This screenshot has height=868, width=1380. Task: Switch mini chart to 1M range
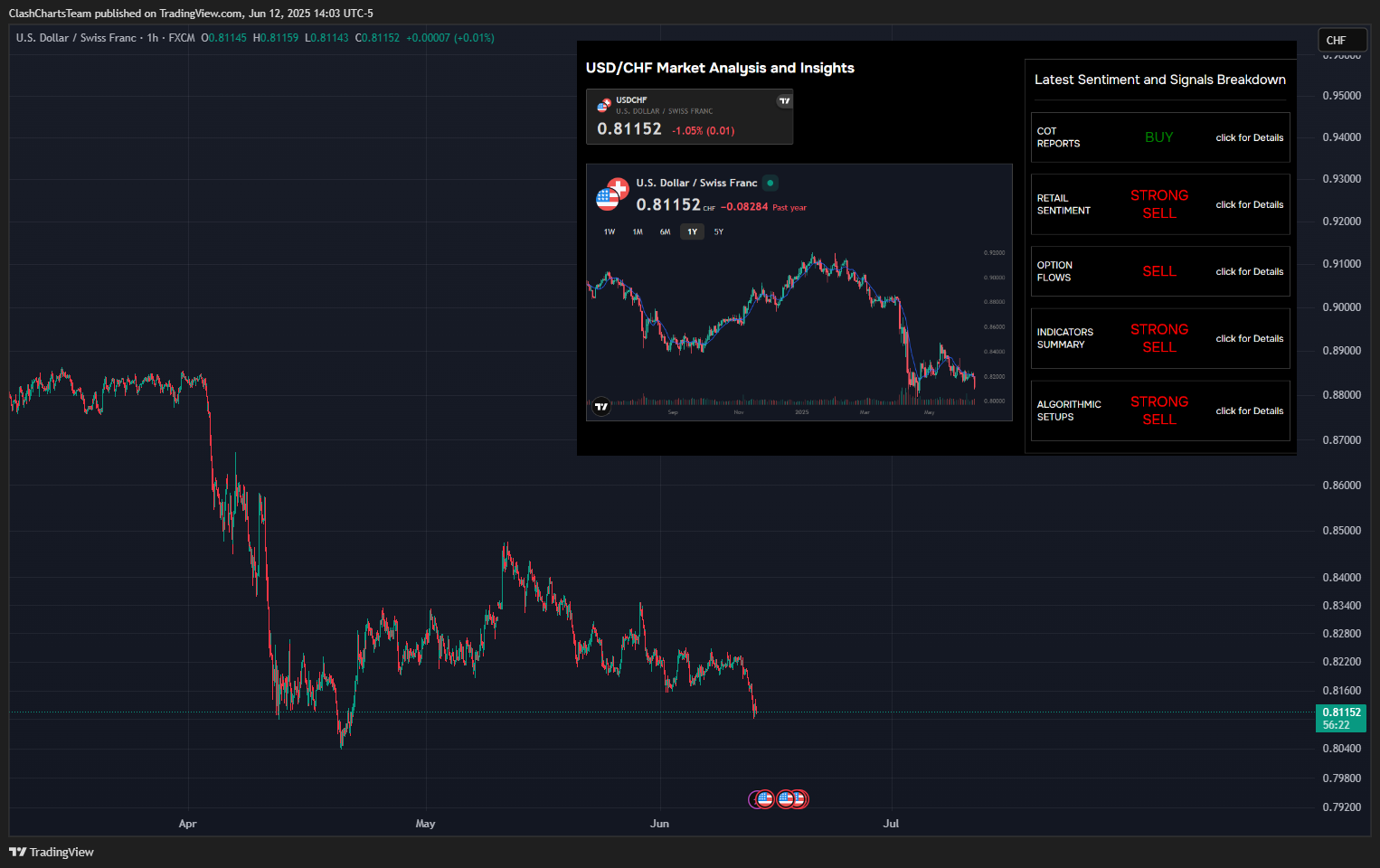tap(638, 232)
